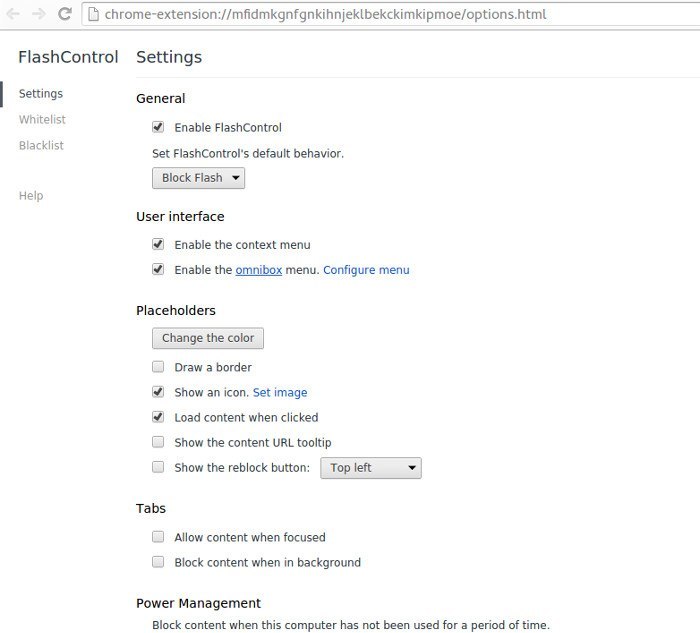Click the User interface heading

click(x=180, y=217)
